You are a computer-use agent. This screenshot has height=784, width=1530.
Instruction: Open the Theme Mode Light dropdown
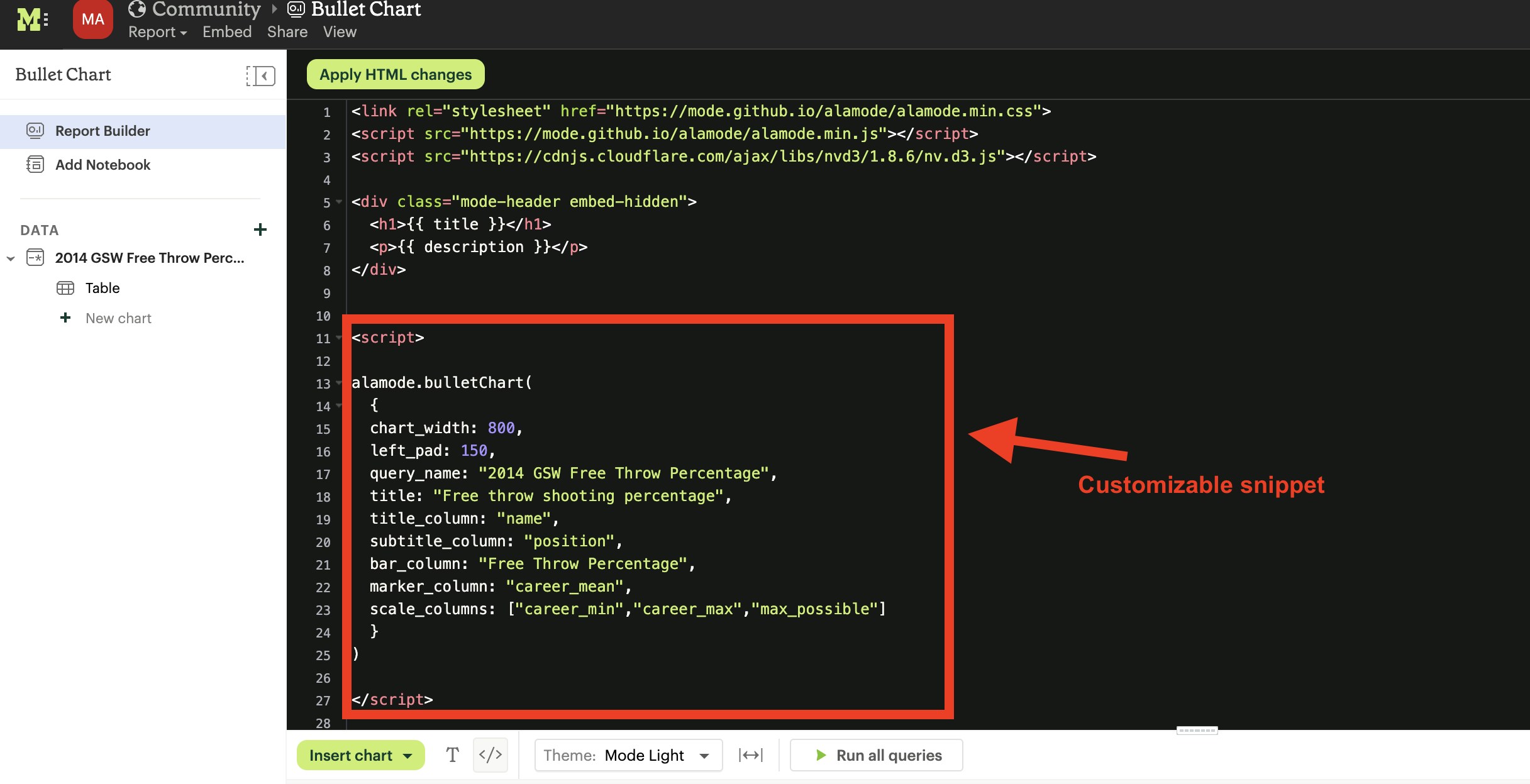click(x=628, y=755)
